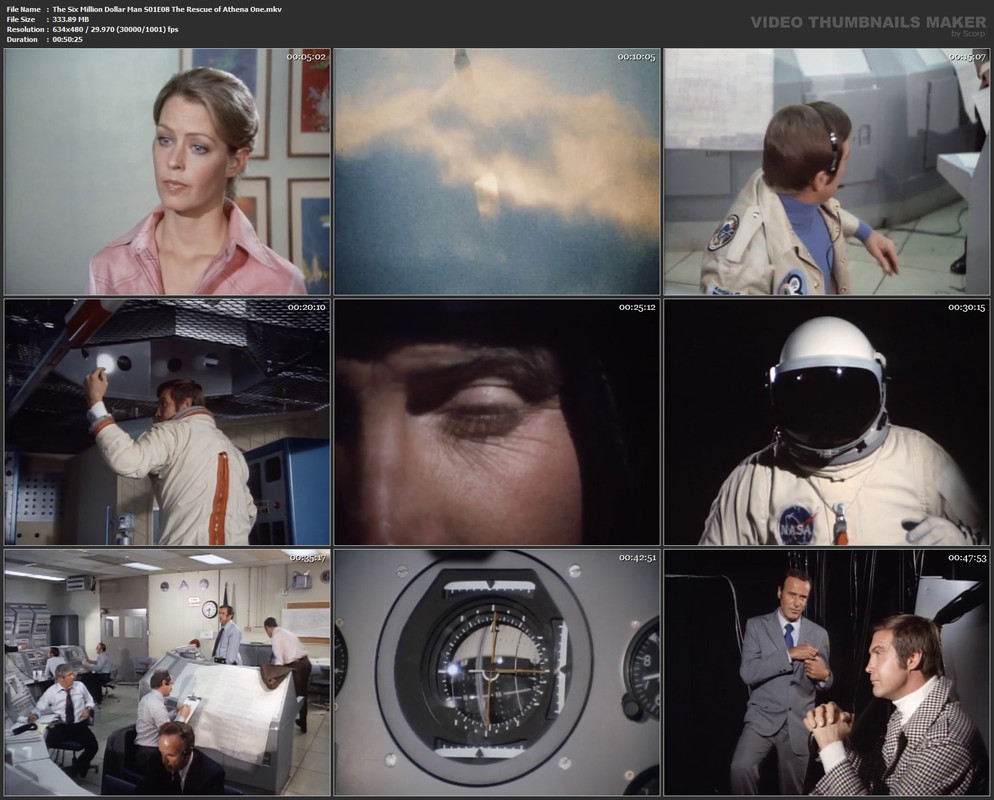Click the 00:35:17 timestamp label
This screenshot has width=994, height=800.
tap(307, 558)
